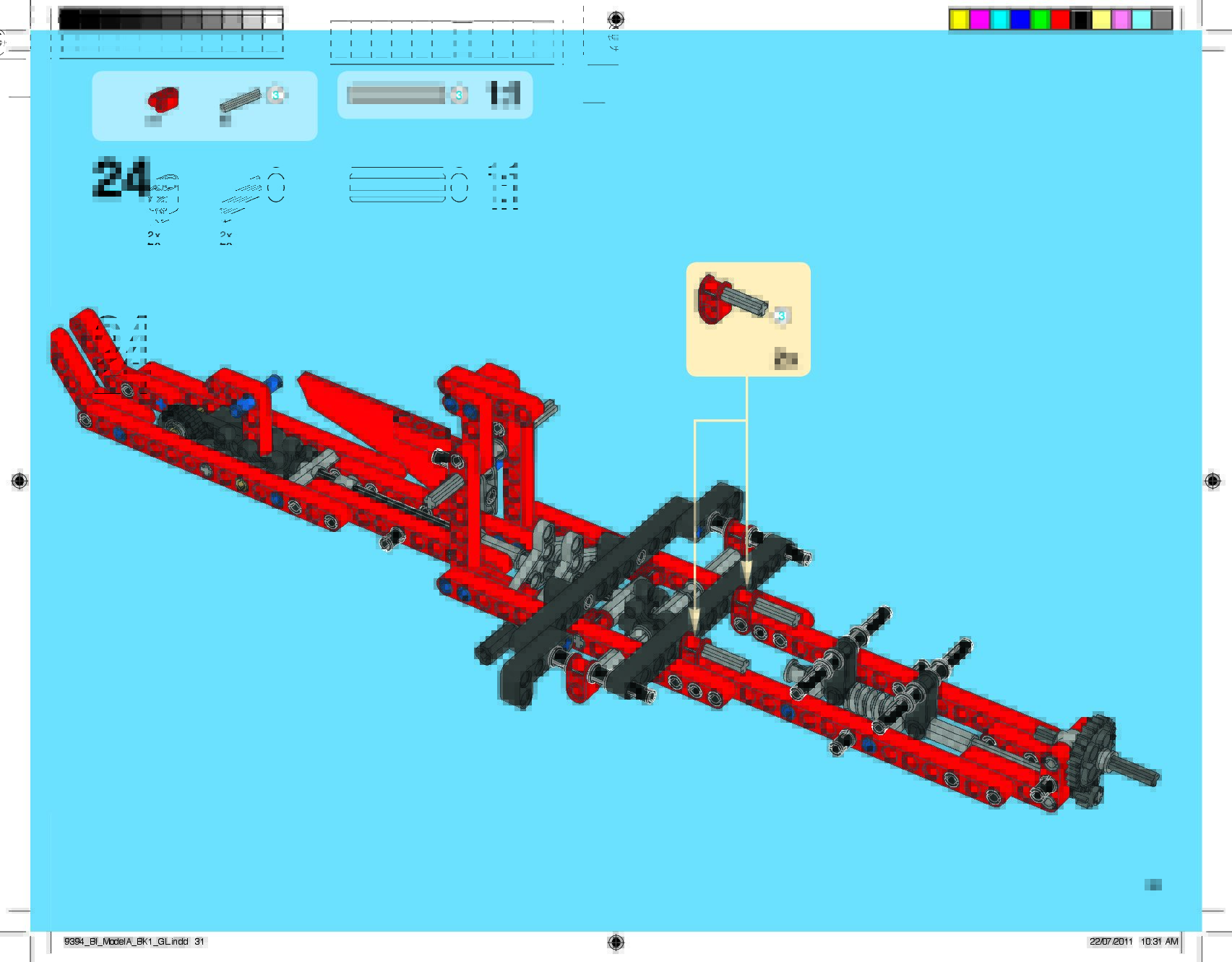Click the large step number 24
The image size is (1232, 962).
point(120,178)
